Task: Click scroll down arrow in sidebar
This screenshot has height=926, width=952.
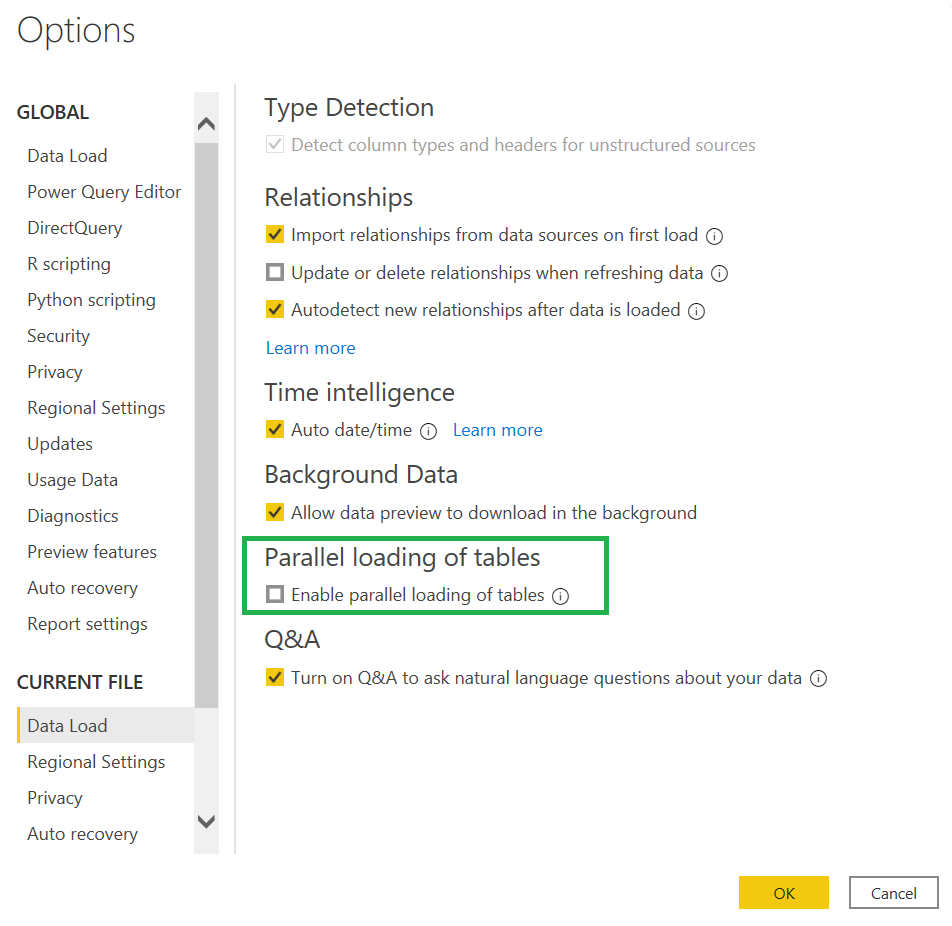Action: click(x=206, y=822)
